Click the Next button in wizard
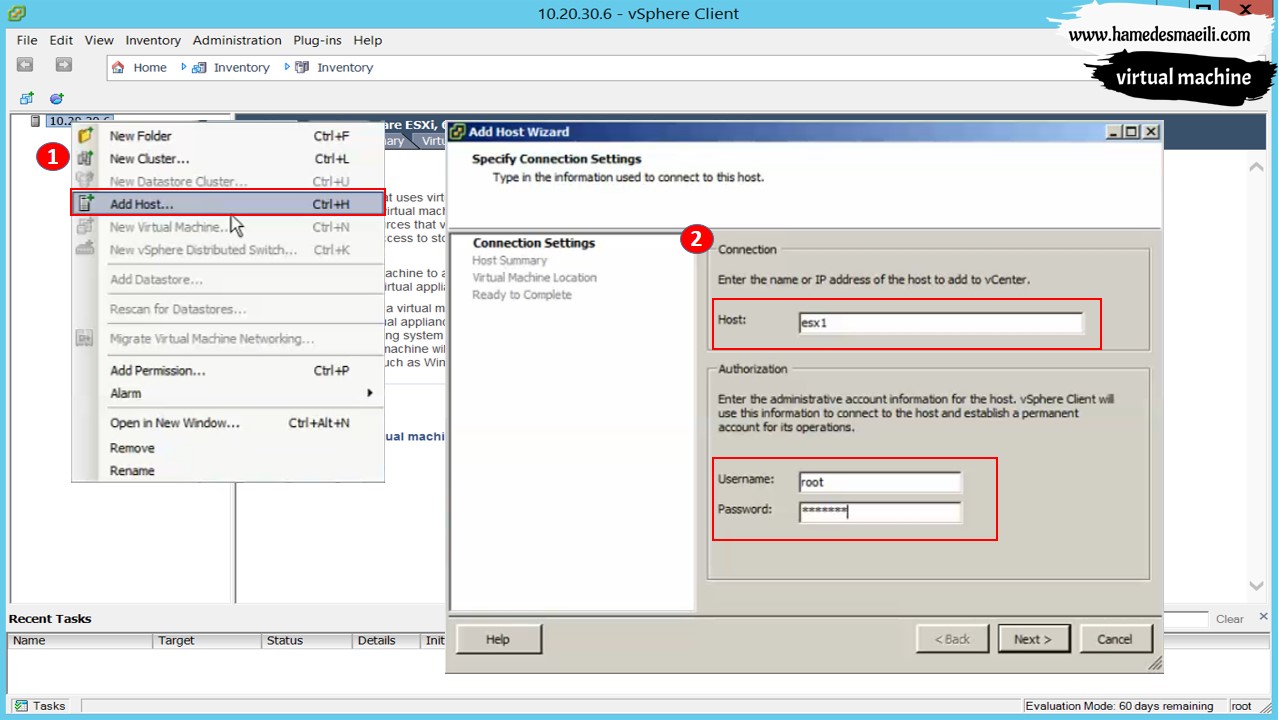This screenshot has height=720, width=1280. click(x=1034, y=639)
